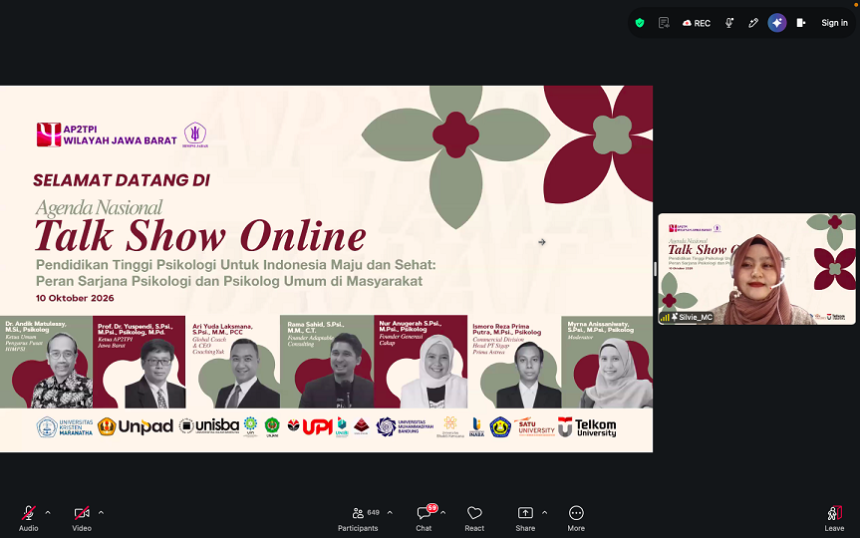This screenshot has height=538, width=860.
Task: Expand the share options arrow
Action: coord(545,513)
